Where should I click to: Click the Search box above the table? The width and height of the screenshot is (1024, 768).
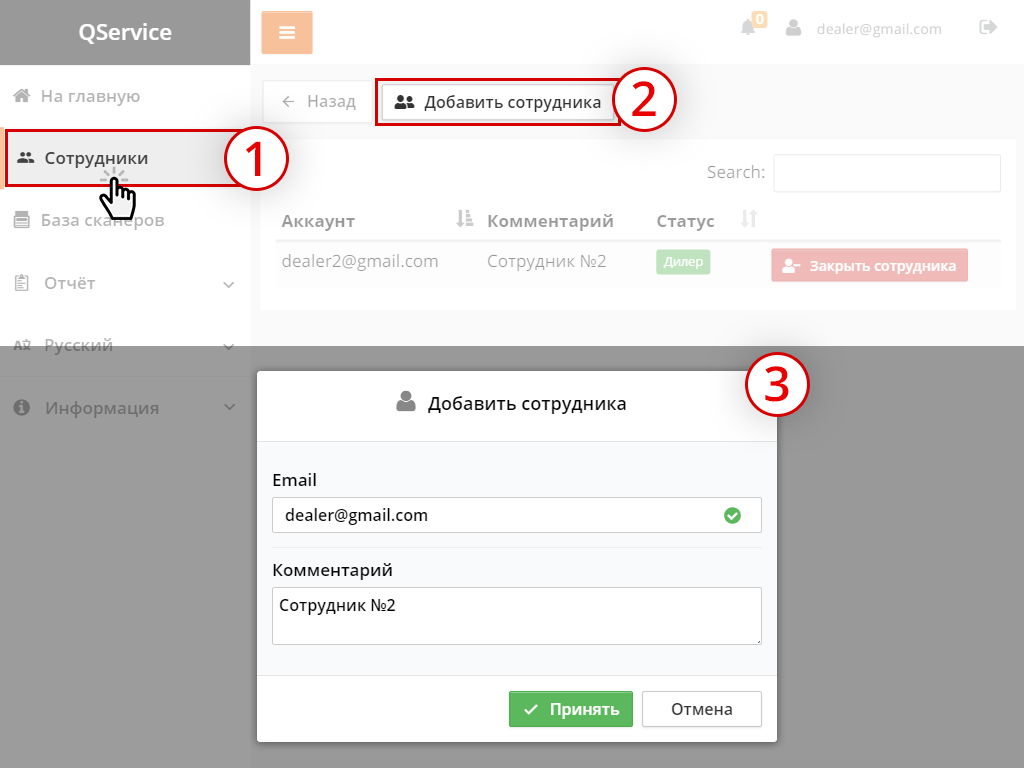pos(886,173)
